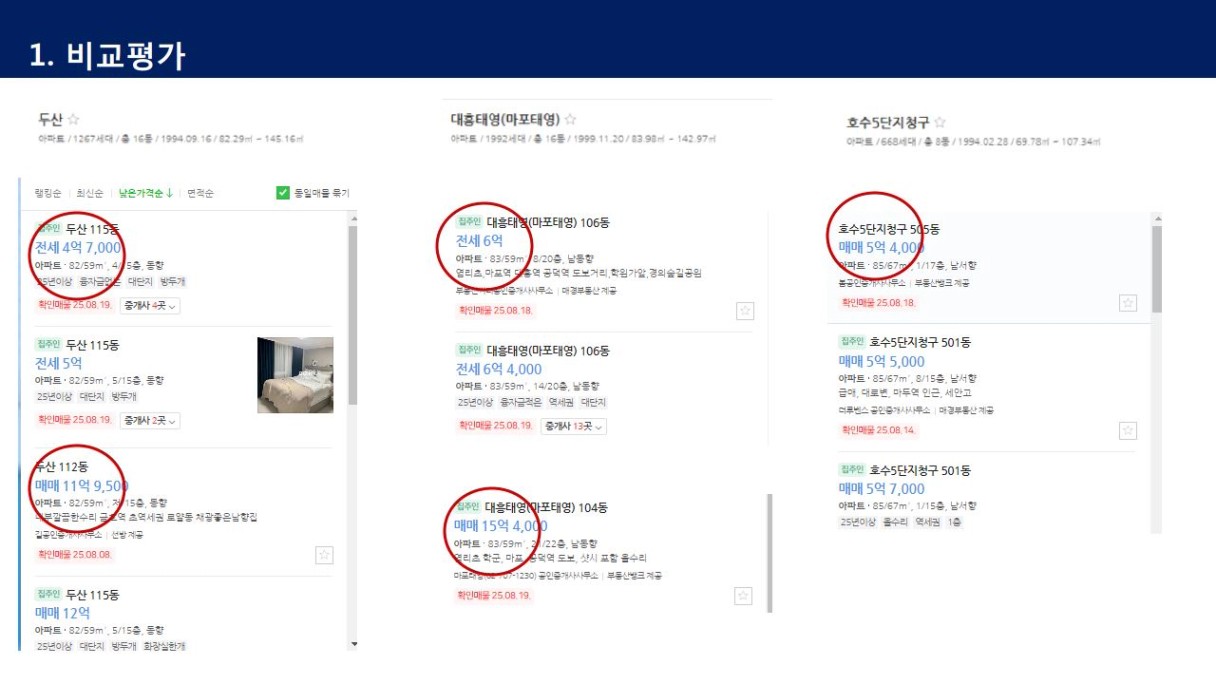
Task: Click the 화장실한개 tag on 매매 12억 listing
Action: tap(164, 646)
